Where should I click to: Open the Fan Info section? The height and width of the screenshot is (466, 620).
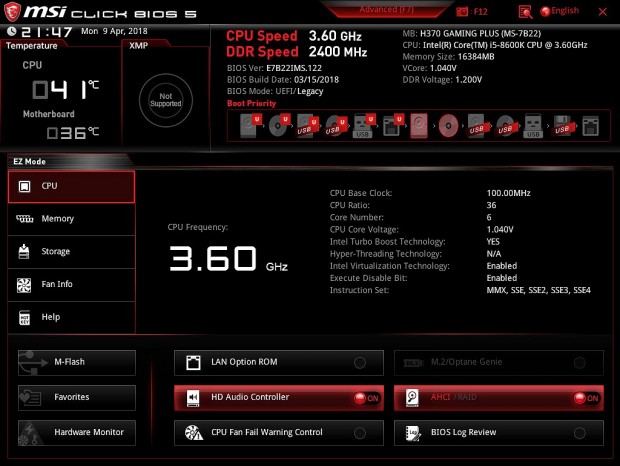(72, 285)
